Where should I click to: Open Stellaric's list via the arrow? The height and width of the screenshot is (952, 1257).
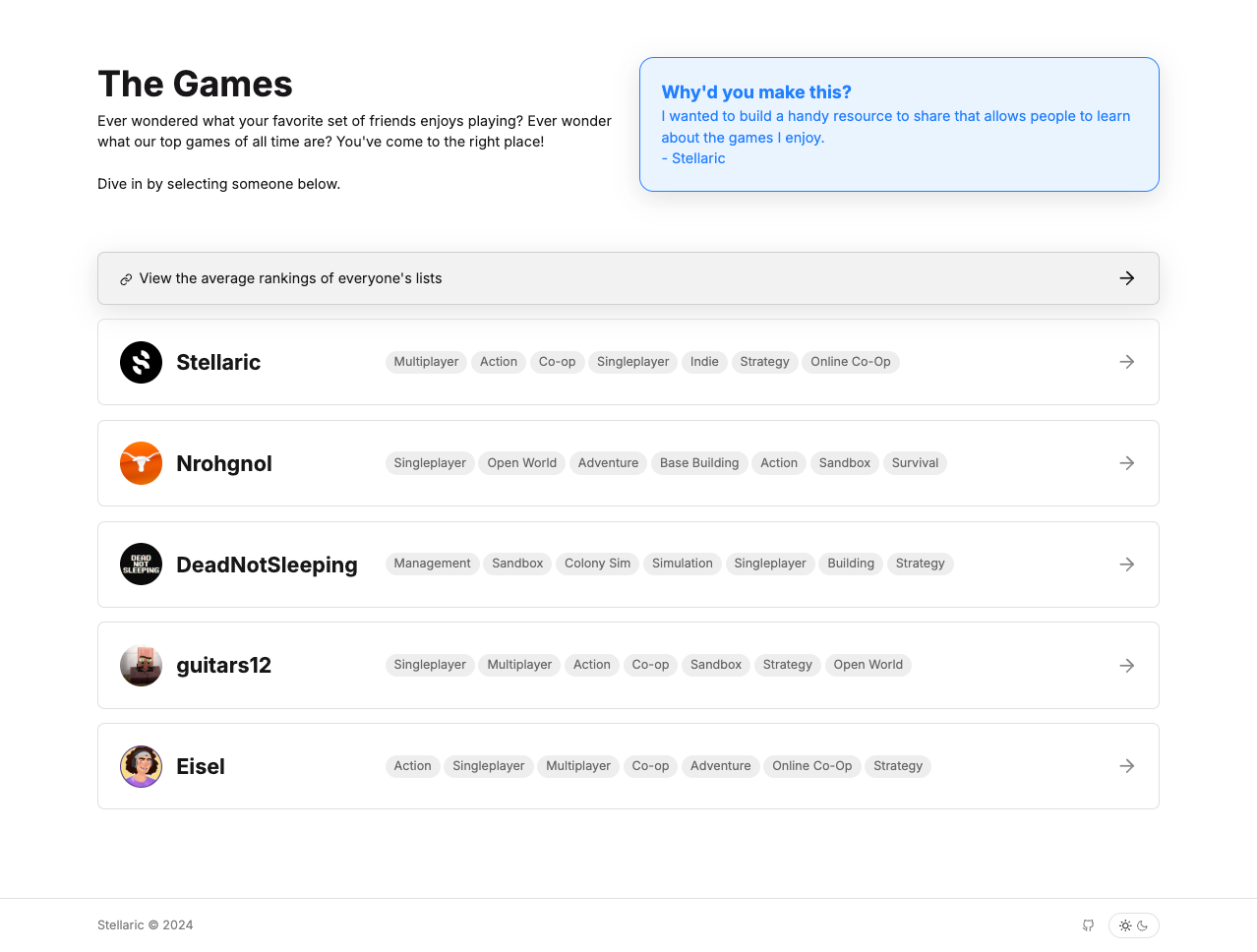point(1126,362)
